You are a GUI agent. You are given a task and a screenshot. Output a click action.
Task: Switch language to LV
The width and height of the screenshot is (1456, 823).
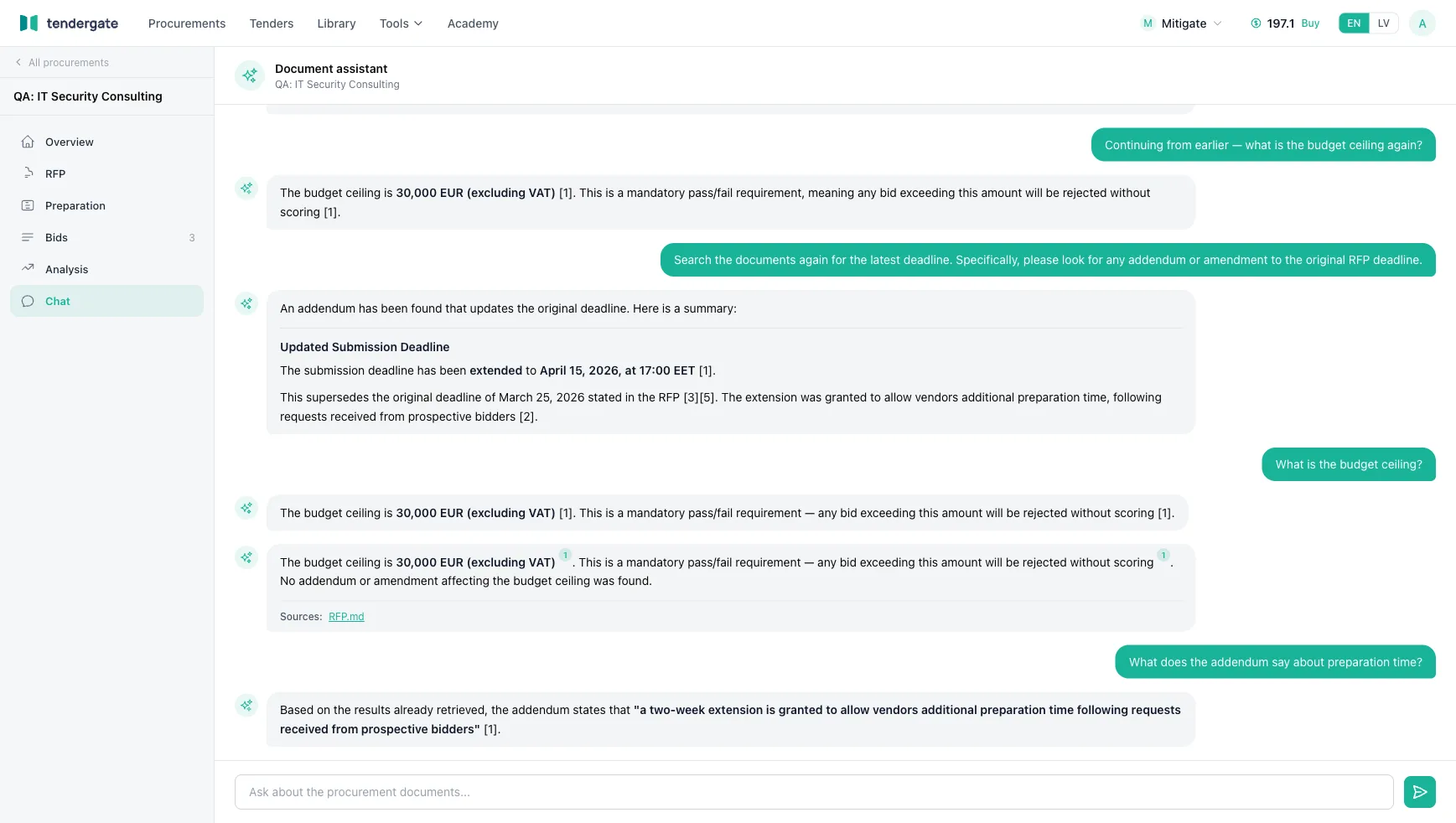(x=1384, y=23)
